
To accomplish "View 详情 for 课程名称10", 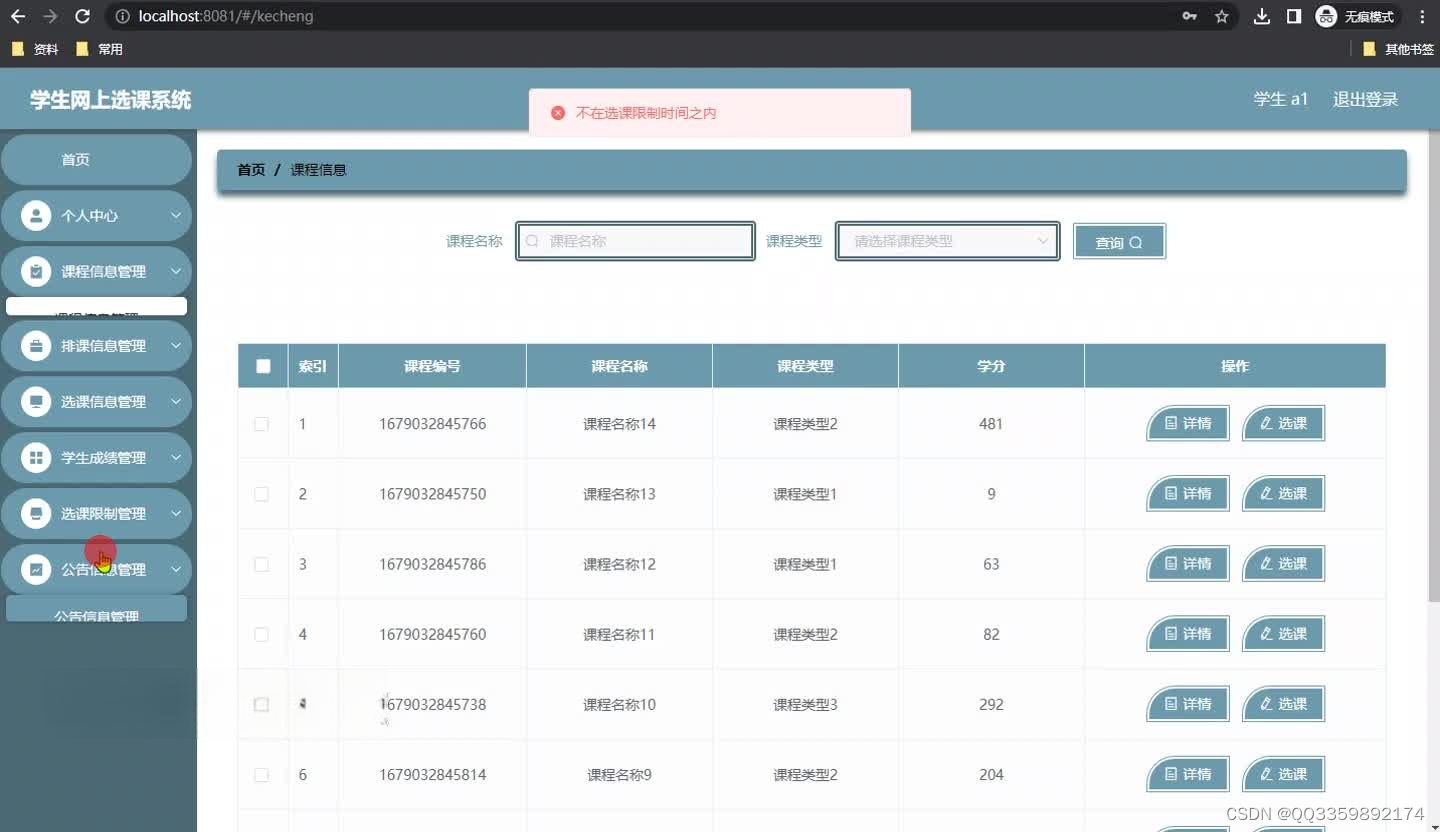I will click(1187, 704).
